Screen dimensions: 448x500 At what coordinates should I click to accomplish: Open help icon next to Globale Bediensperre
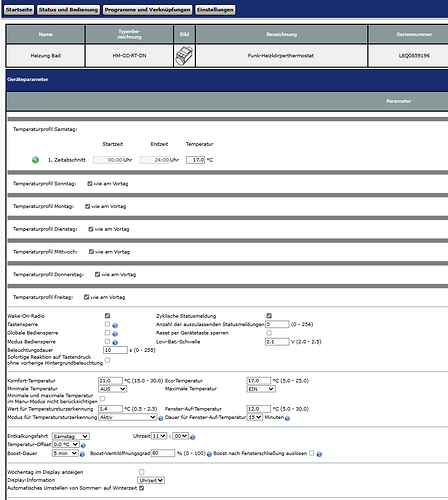[x=115, y=334]
